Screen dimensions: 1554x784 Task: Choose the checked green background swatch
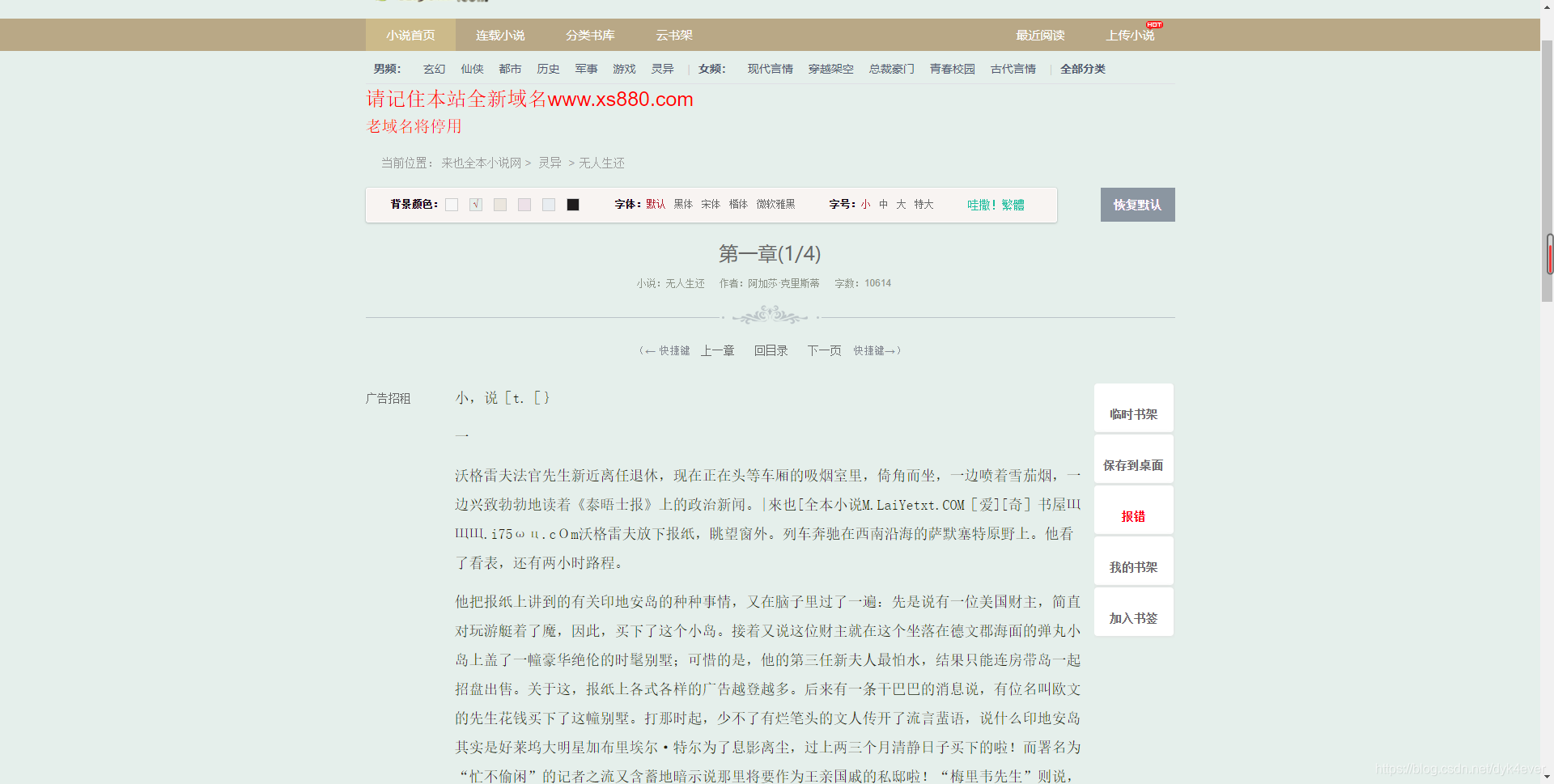pyautogui.click(x=476, y=205)
